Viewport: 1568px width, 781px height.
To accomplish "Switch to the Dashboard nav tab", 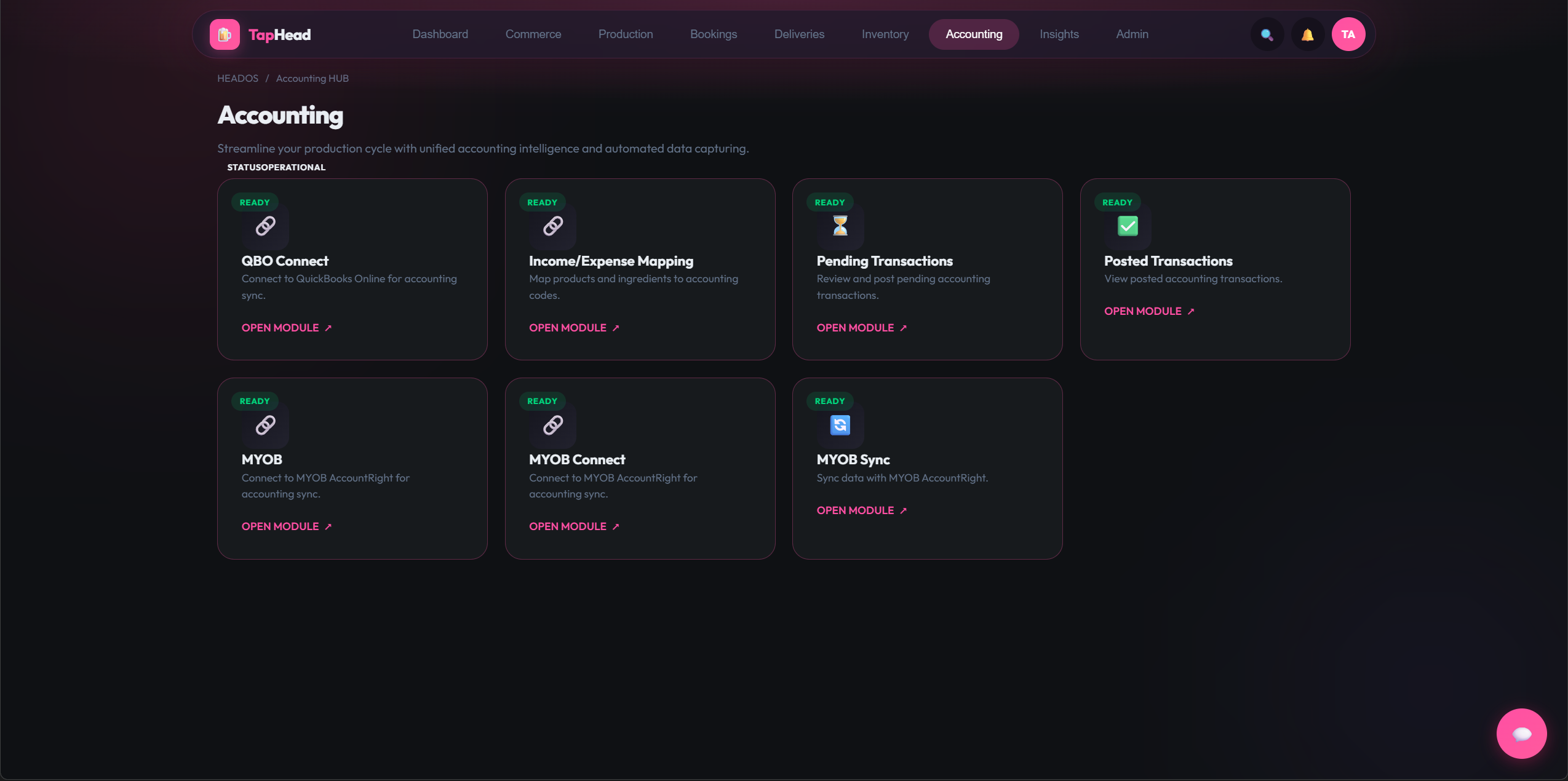I will click(x=440, y=34).
